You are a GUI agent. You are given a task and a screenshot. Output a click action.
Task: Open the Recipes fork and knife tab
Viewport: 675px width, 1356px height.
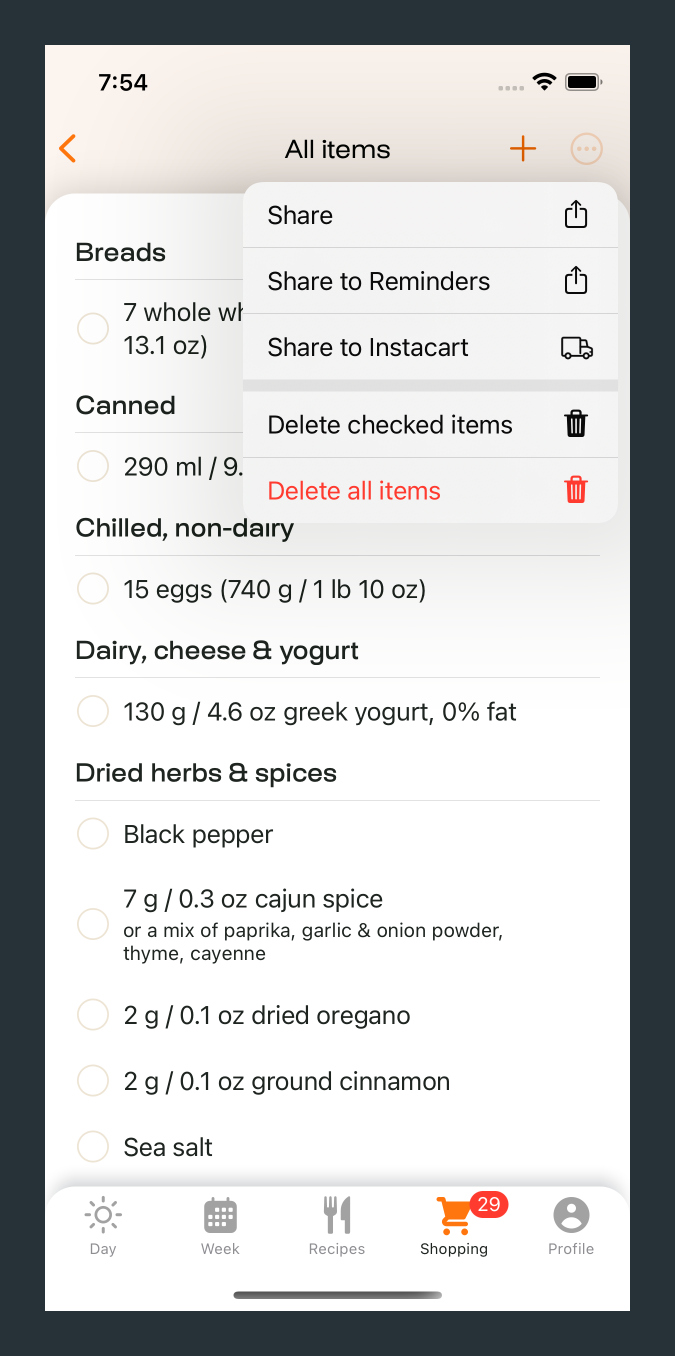click(337, 1225)
